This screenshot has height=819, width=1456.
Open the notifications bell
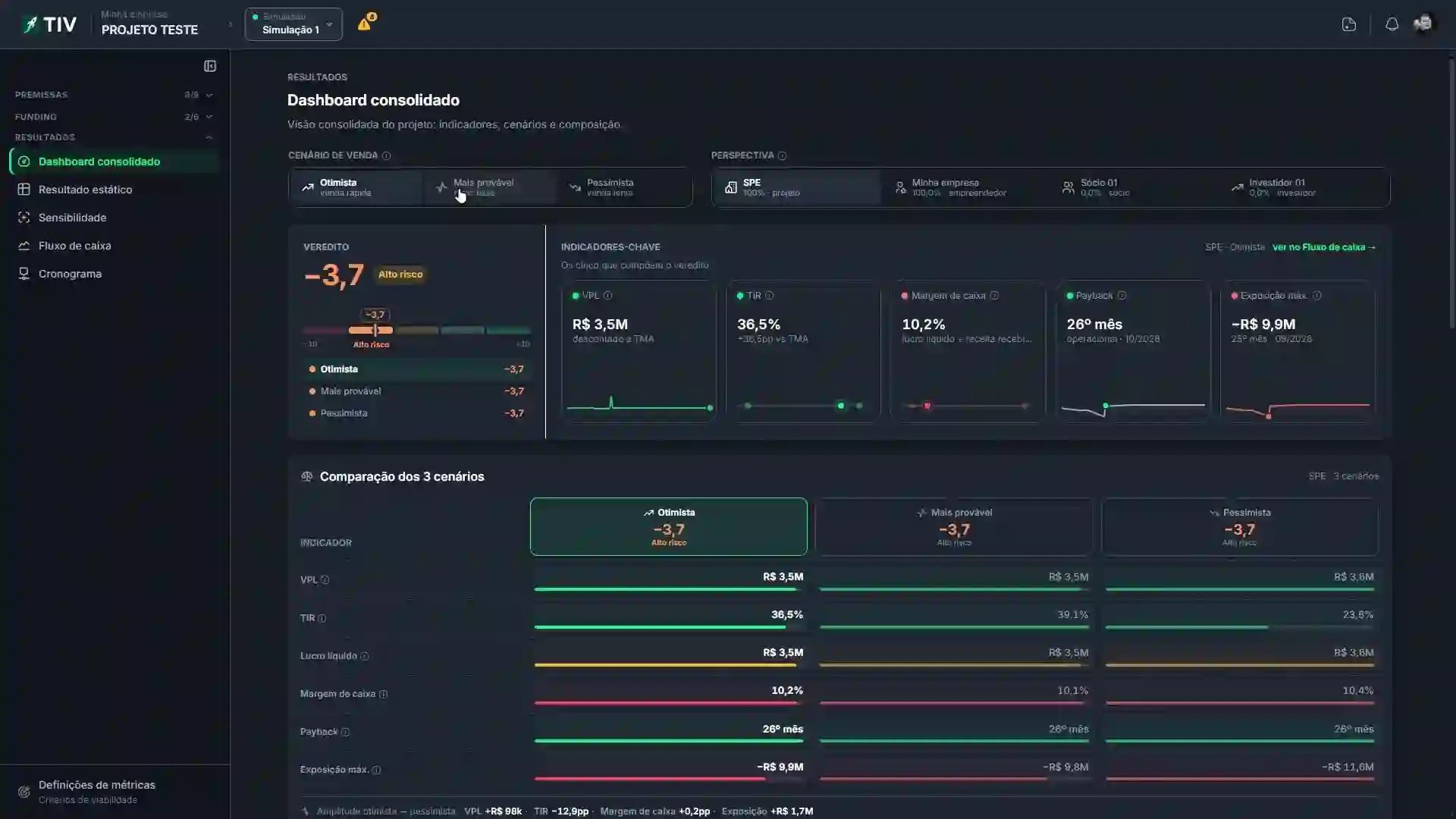point(1392,24)
